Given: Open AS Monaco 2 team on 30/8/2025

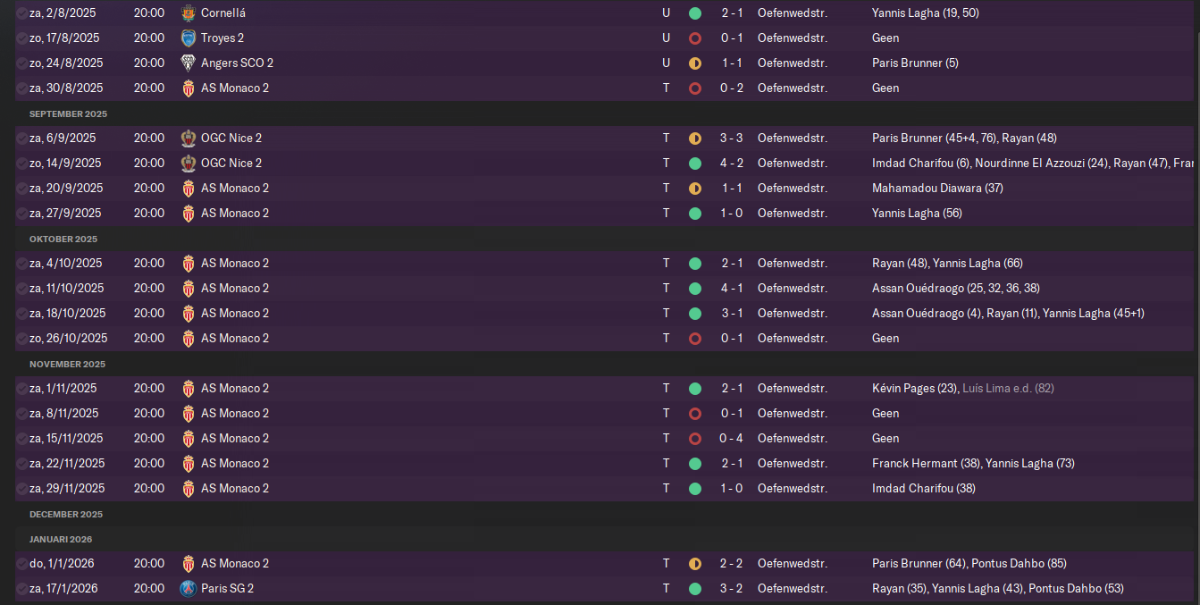Looking at the screenshot, I should [235, 88].
